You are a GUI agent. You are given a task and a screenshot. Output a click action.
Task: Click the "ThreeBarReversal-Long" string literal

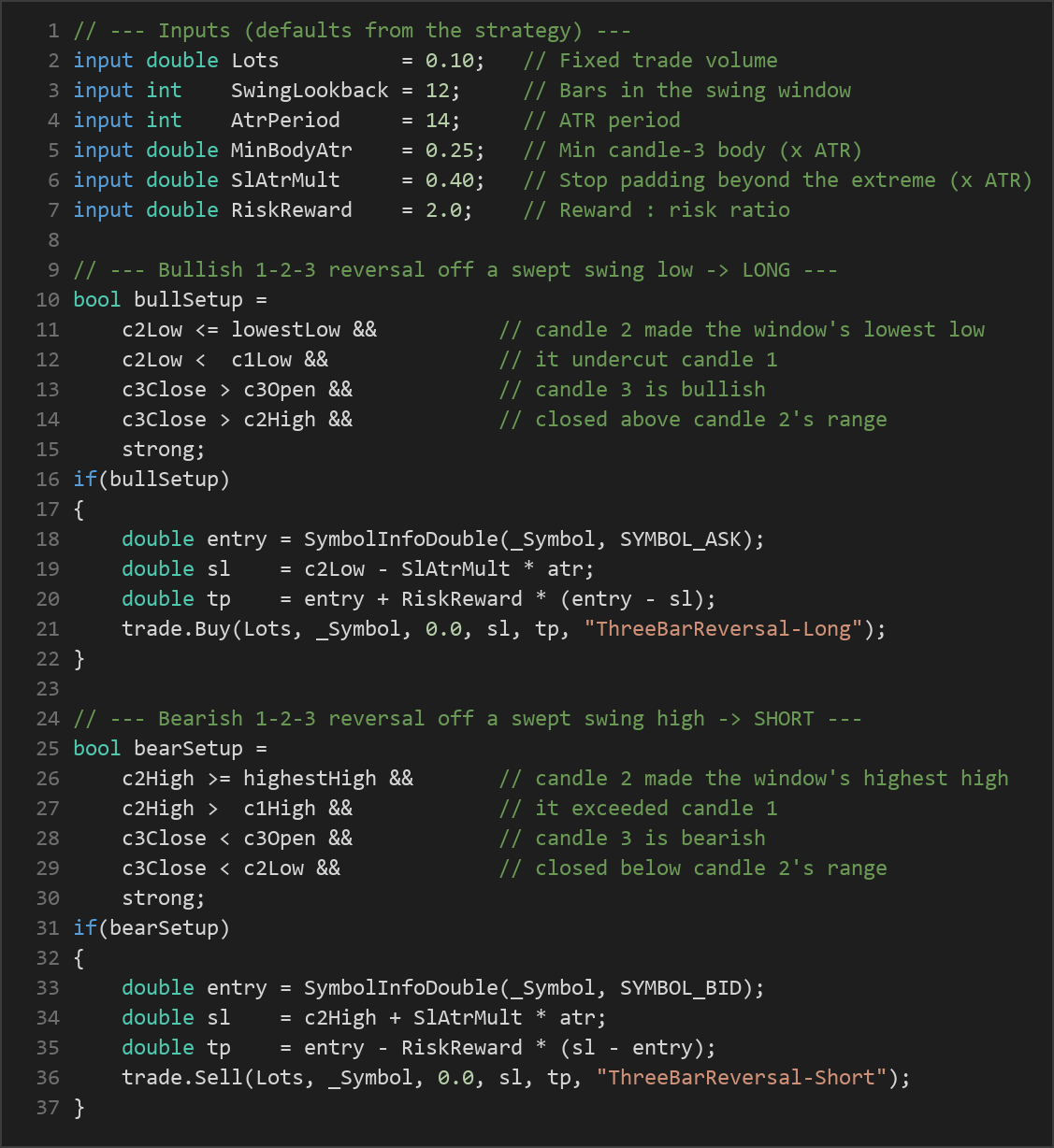(x=723, y=629)
